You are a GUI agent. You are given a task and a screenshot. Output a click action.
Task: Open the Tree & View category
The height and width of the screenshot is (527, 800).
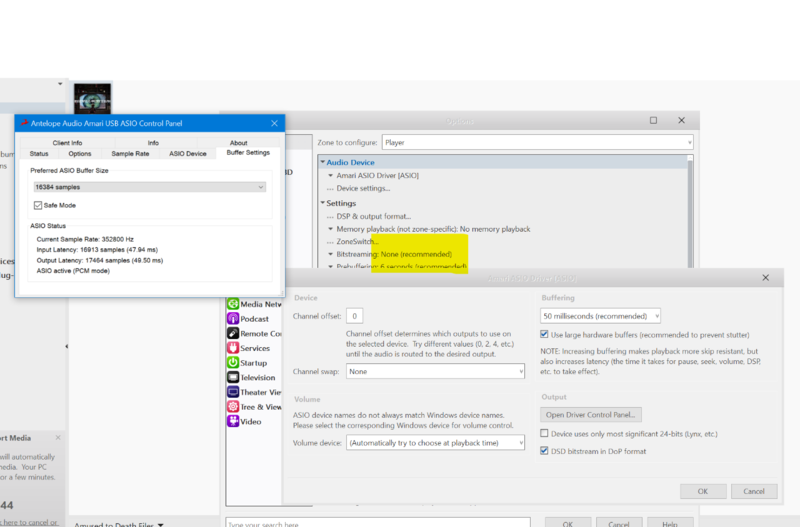pyautogui.click(x=260, y=407)
